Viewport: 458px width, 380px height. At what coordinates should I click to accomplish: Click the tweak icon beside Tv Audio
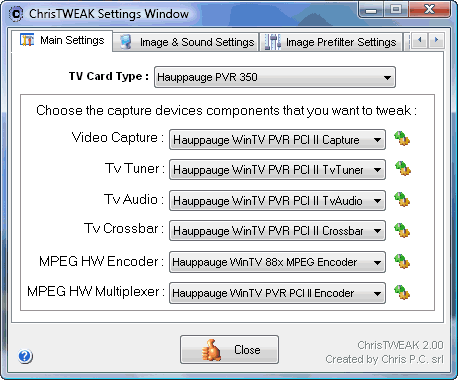tap(402, 199)
